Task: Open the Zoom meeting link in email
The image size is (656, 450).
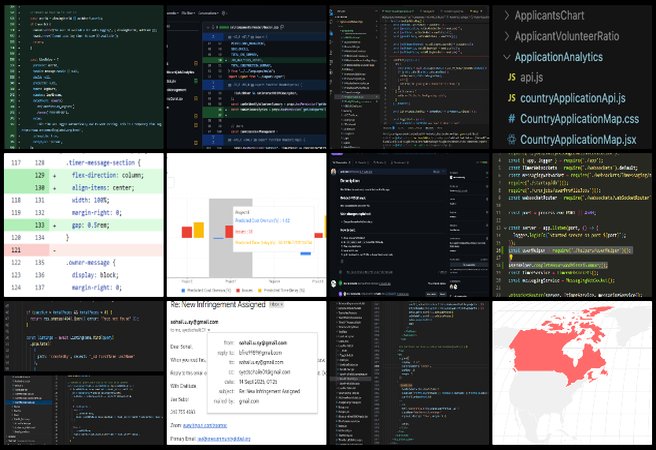Action: click(206, 423)
